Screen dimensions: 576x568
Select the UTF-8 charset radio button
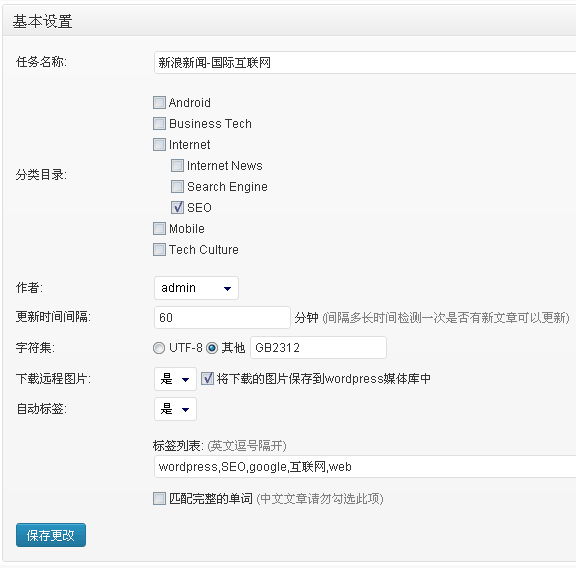click(x=159, y=348)
